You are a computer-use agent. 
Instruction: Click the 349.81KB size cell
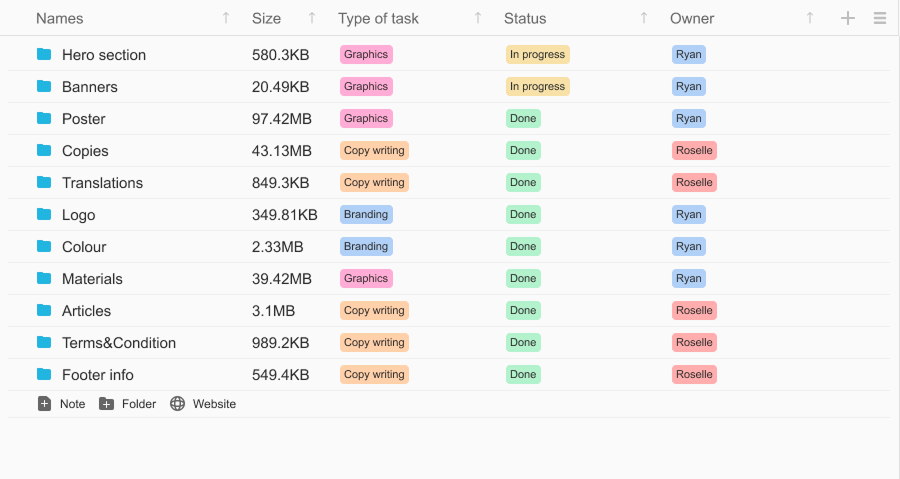(285, 215)
